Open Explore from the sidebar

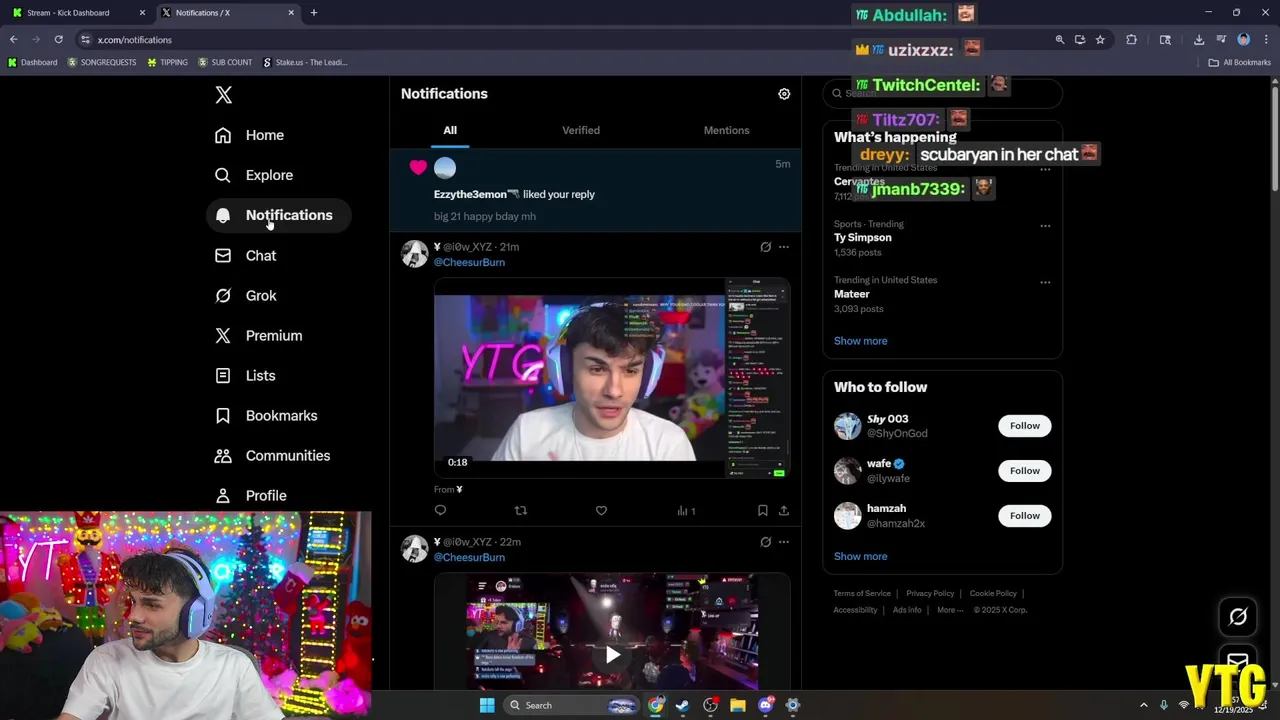click(254, 175)
